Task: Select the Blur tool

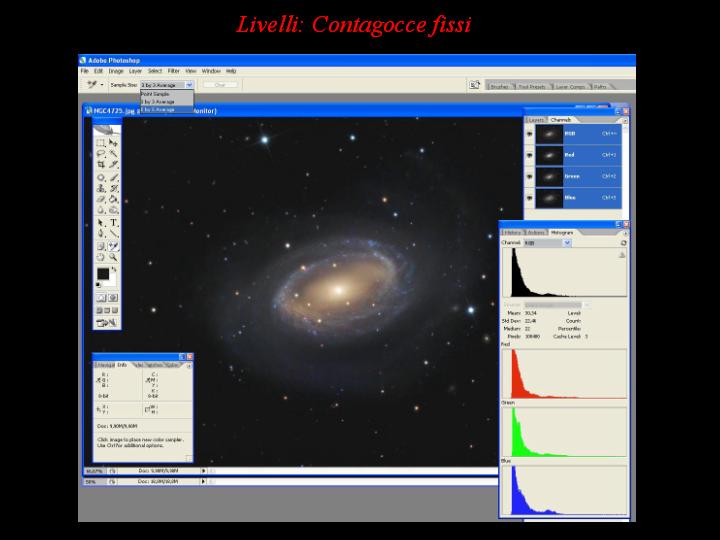Action: pyautogui.click(x=101, y=210)
